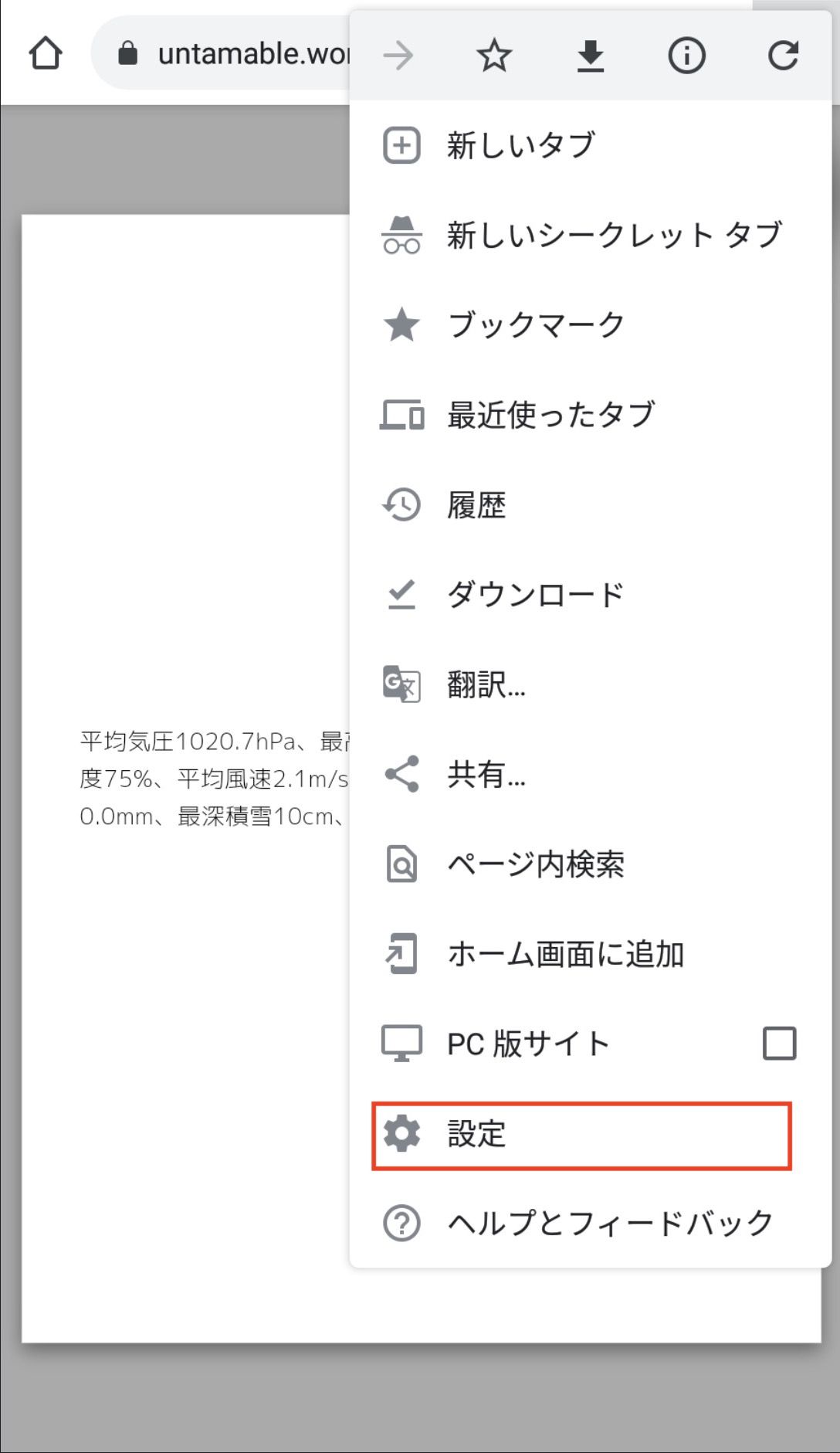Click the lock icon beside the URL
This screenshot has width=840, height=1453.
click(x=128, y=54)
